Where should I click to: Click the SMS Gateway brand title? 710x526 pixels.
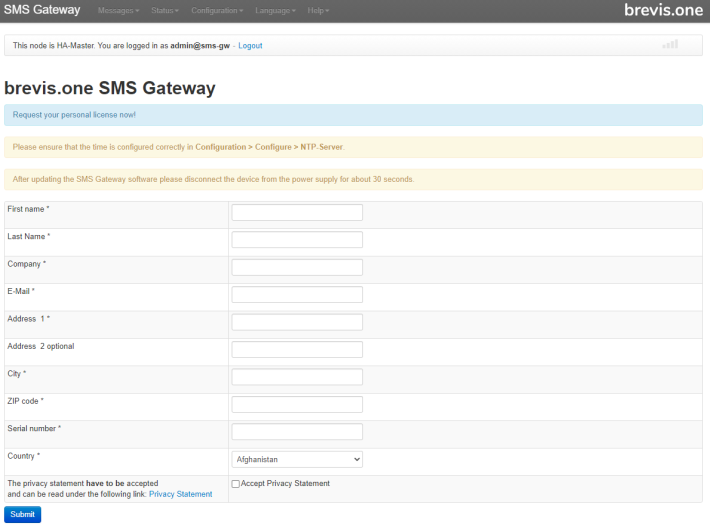pos(42,10)
